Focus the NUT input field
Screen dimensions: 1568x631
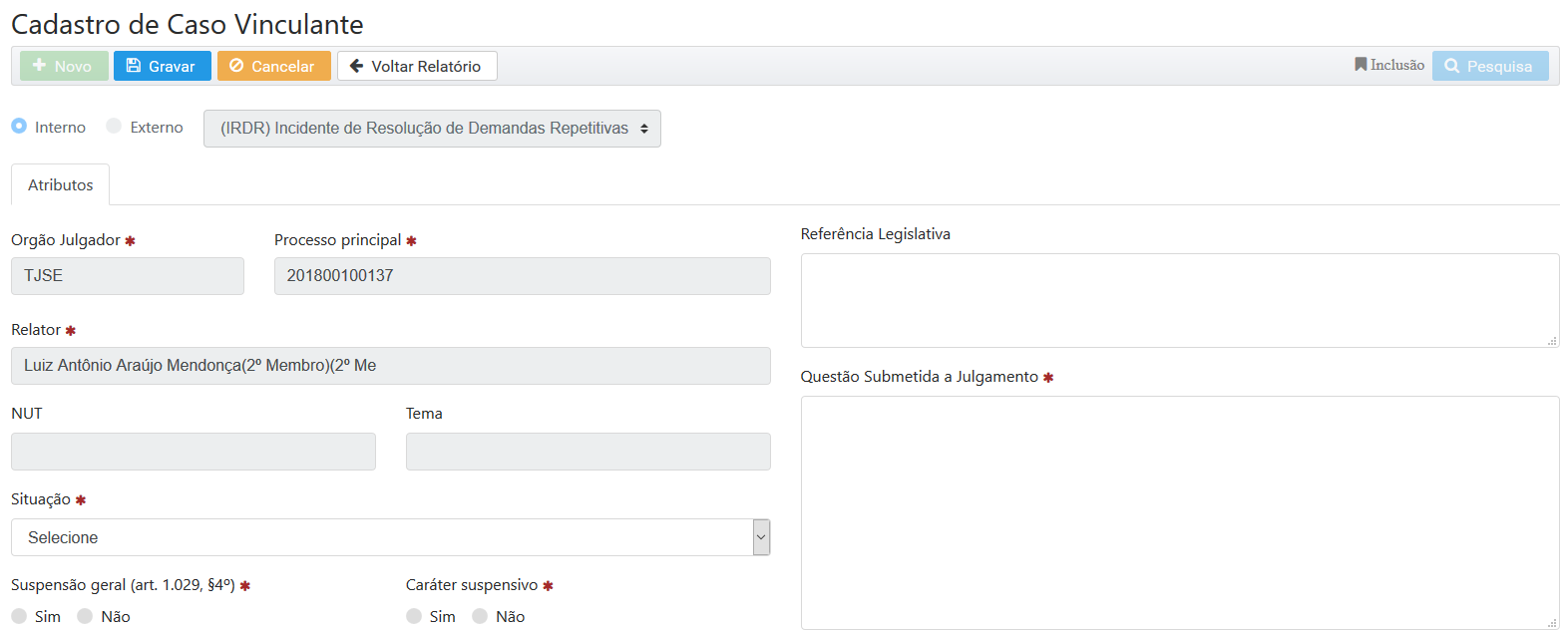[x=193, y=452]
